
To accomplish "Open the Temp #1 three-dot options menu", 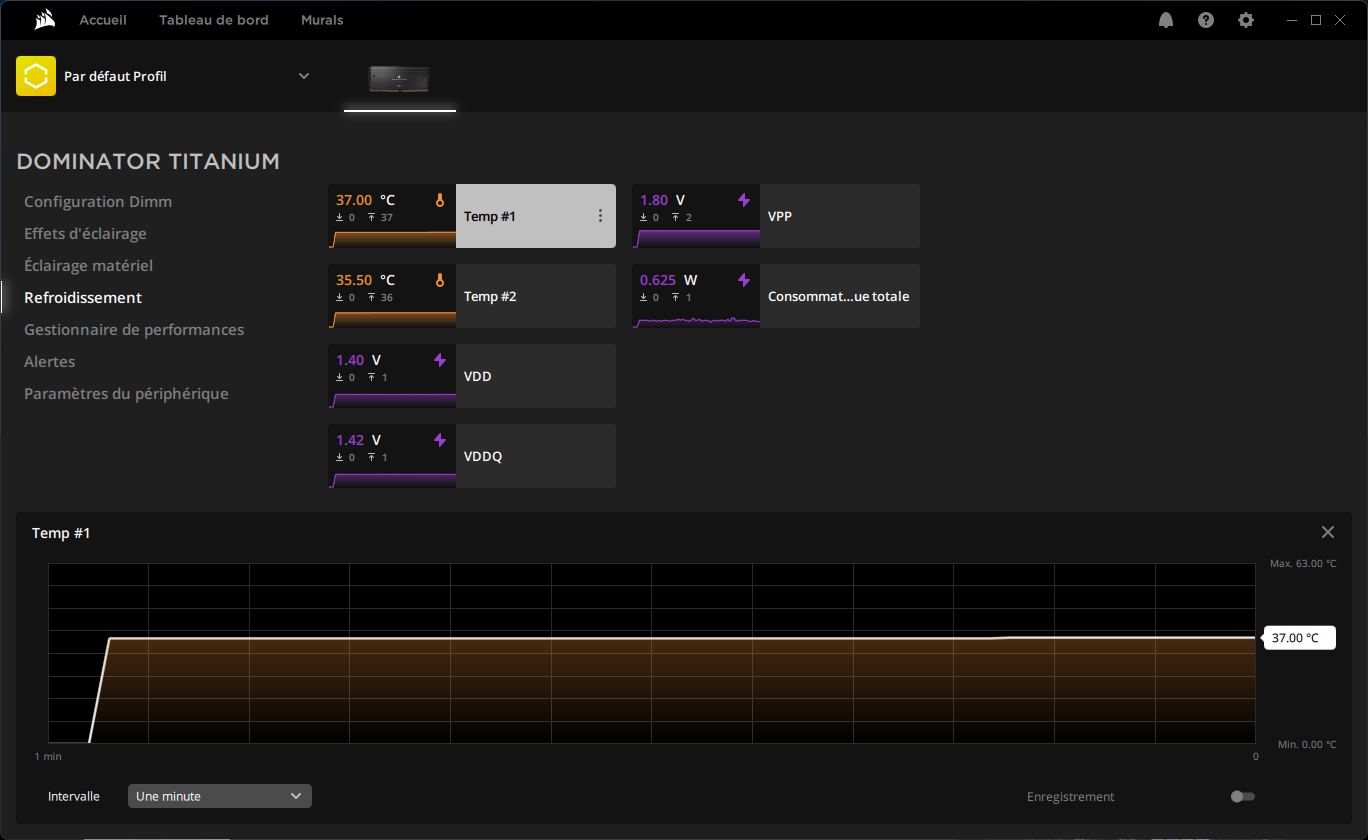I will click(600, 216).
